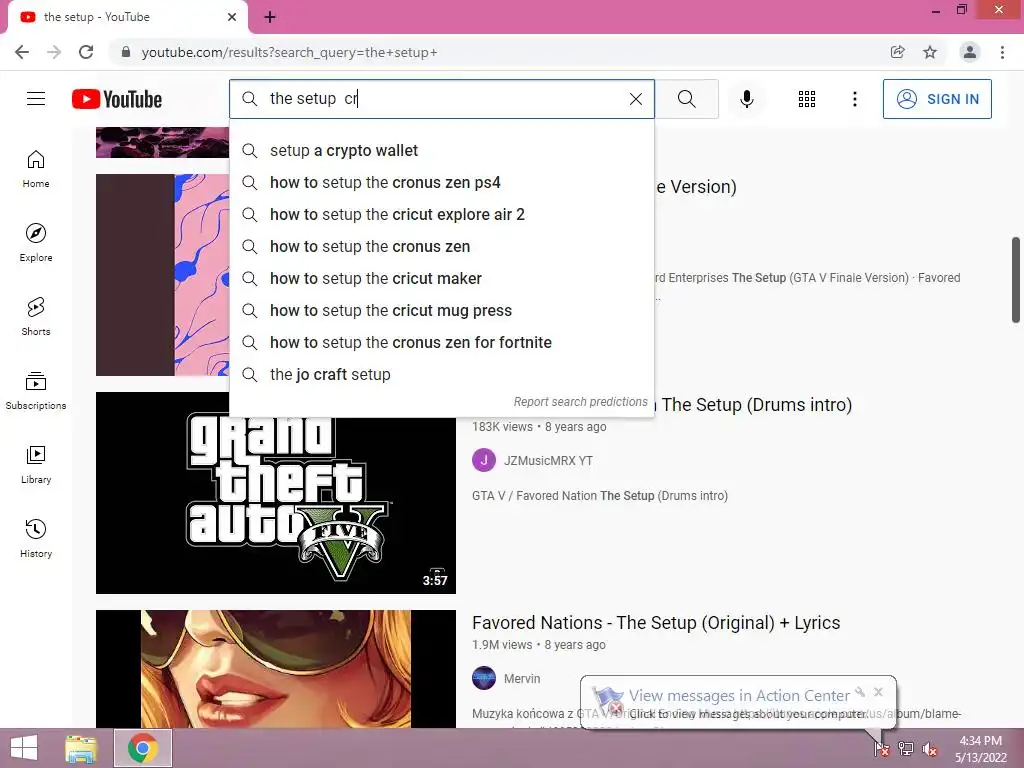
Task: Select suggestion 'the jo craft setup'
Action: [x=441, y=374]
